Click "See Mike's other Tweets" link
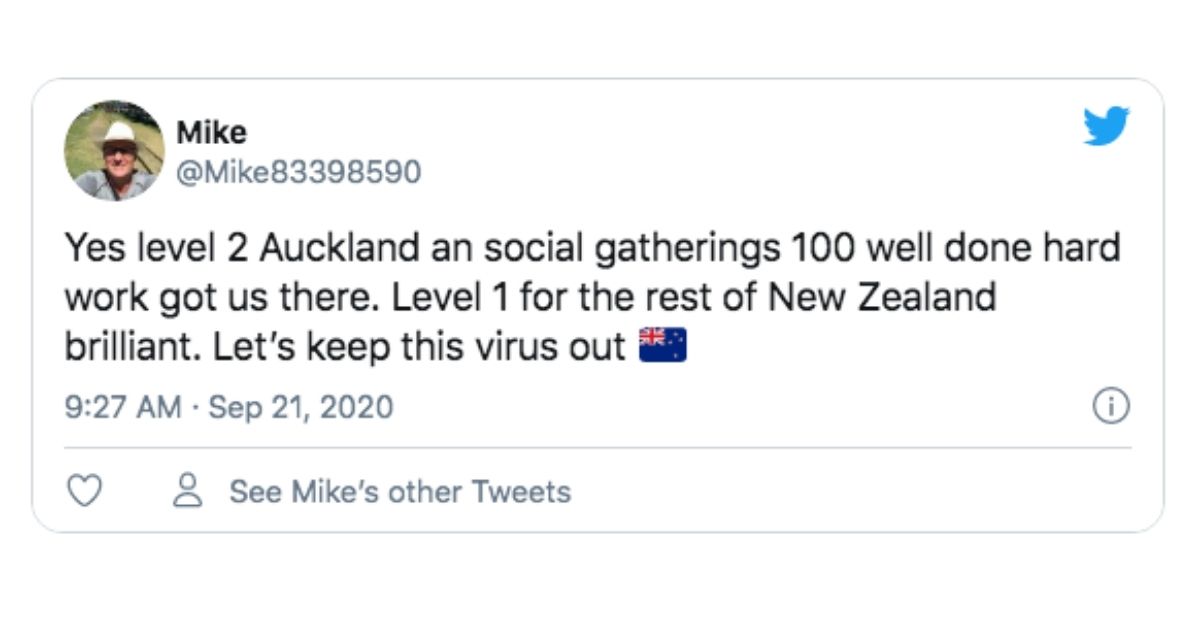The width and height of the screenshot is (1200, 630). point(400,492)
